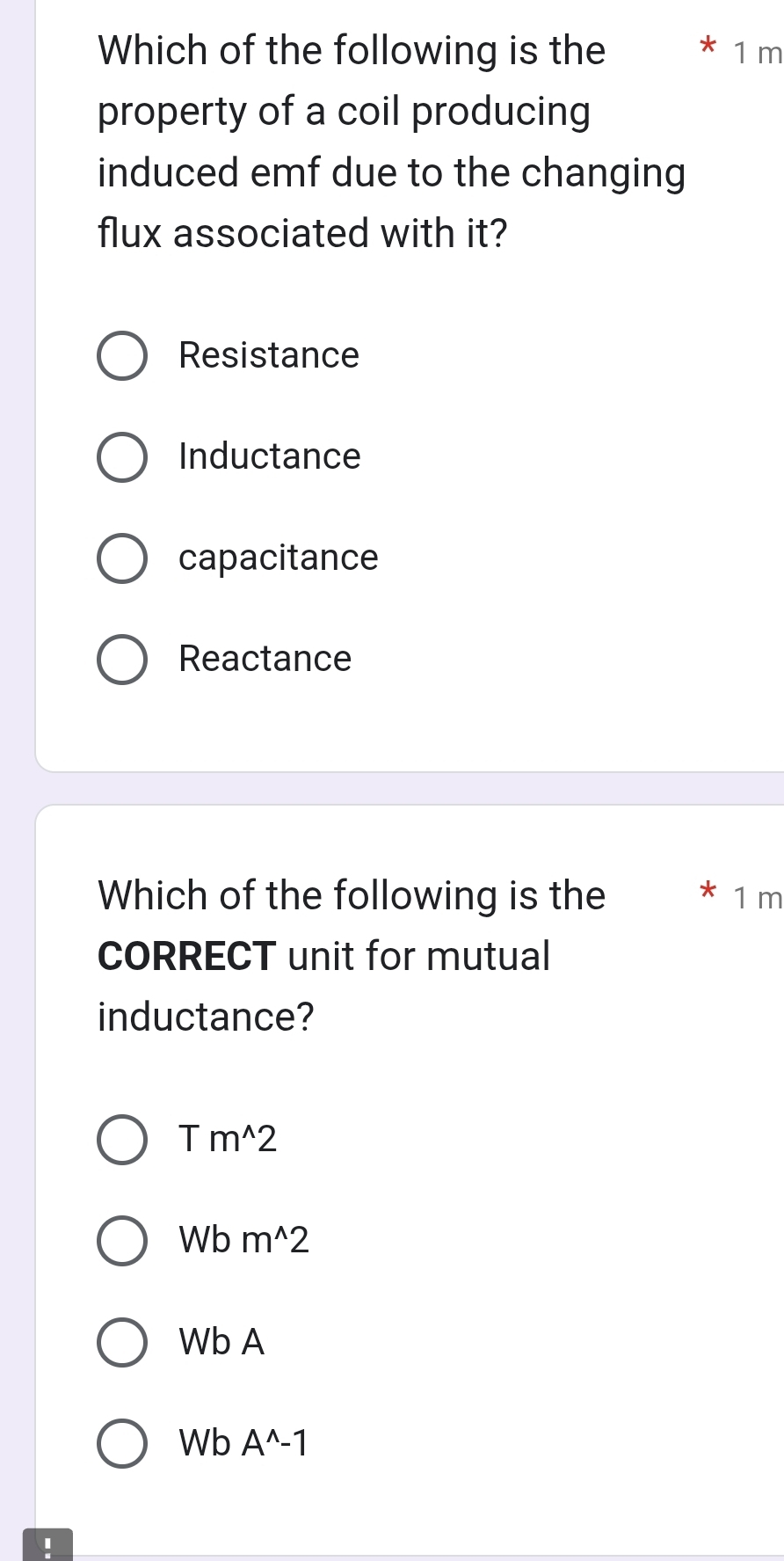The image size is (784, 1561).
Task: Click the coil induced emf question text
Action: (391, 142)
